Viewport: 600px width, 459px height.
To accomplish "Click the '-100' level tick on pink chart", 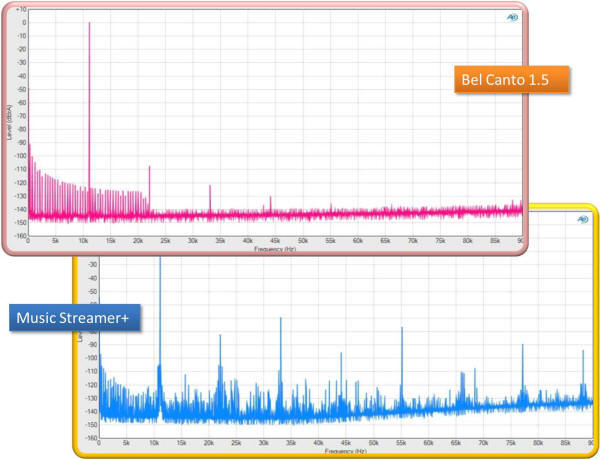I will (21, 156).
